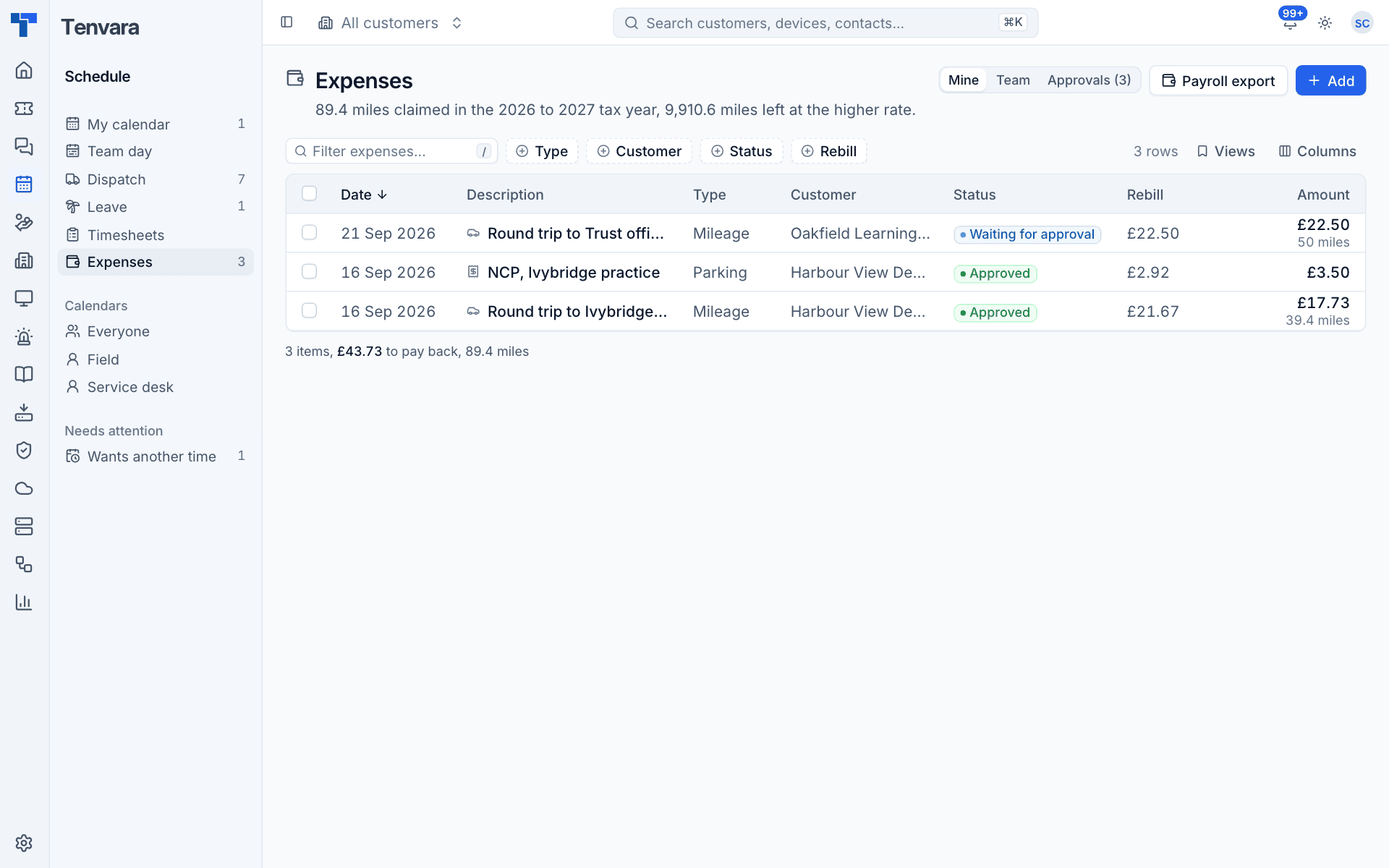This screenshot has height=868, width=1389.
Task: Focus the global search field
Action: pos(825,23)
